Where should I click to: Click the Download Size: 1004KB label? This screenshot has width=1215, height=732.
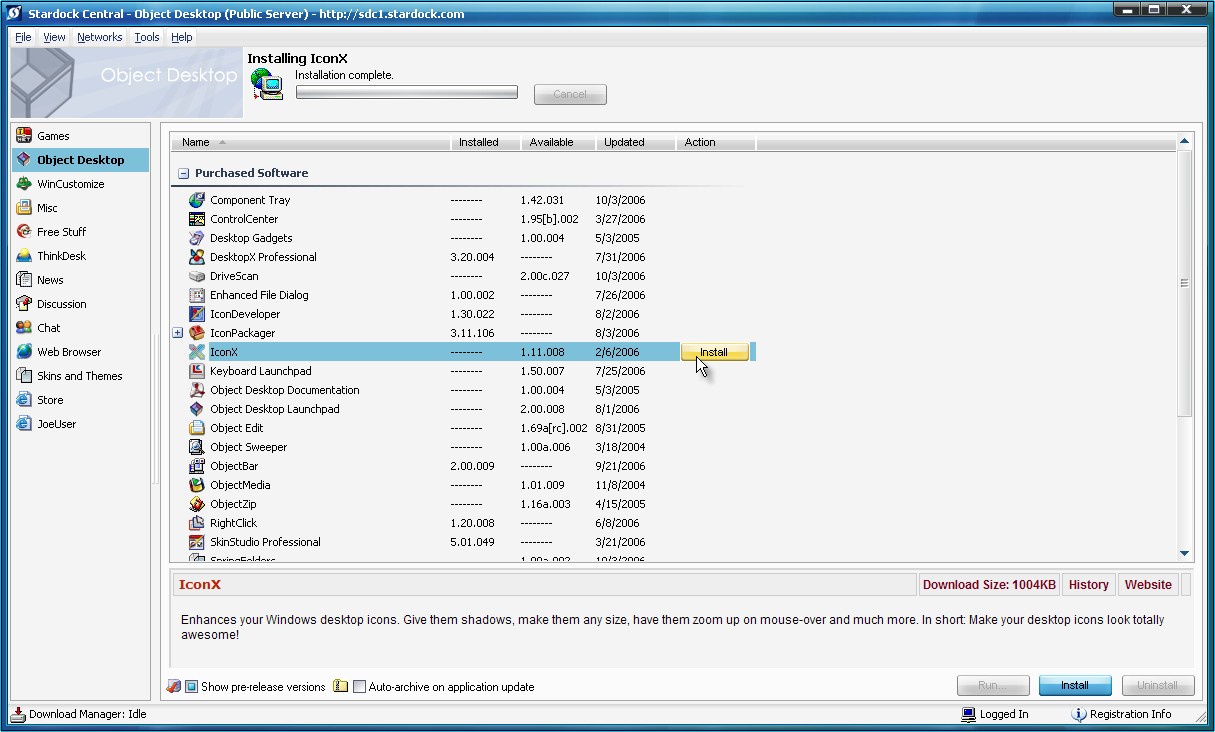coord(989,585)
